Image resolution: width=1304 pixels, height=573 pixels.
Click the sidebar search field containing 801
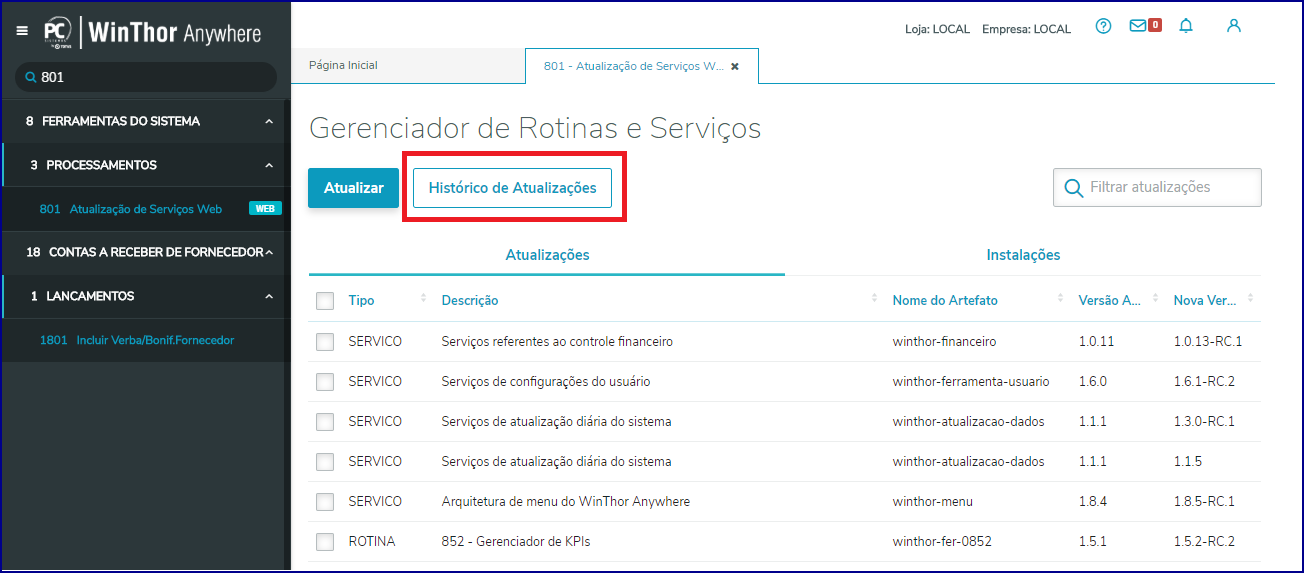point(146,77)
